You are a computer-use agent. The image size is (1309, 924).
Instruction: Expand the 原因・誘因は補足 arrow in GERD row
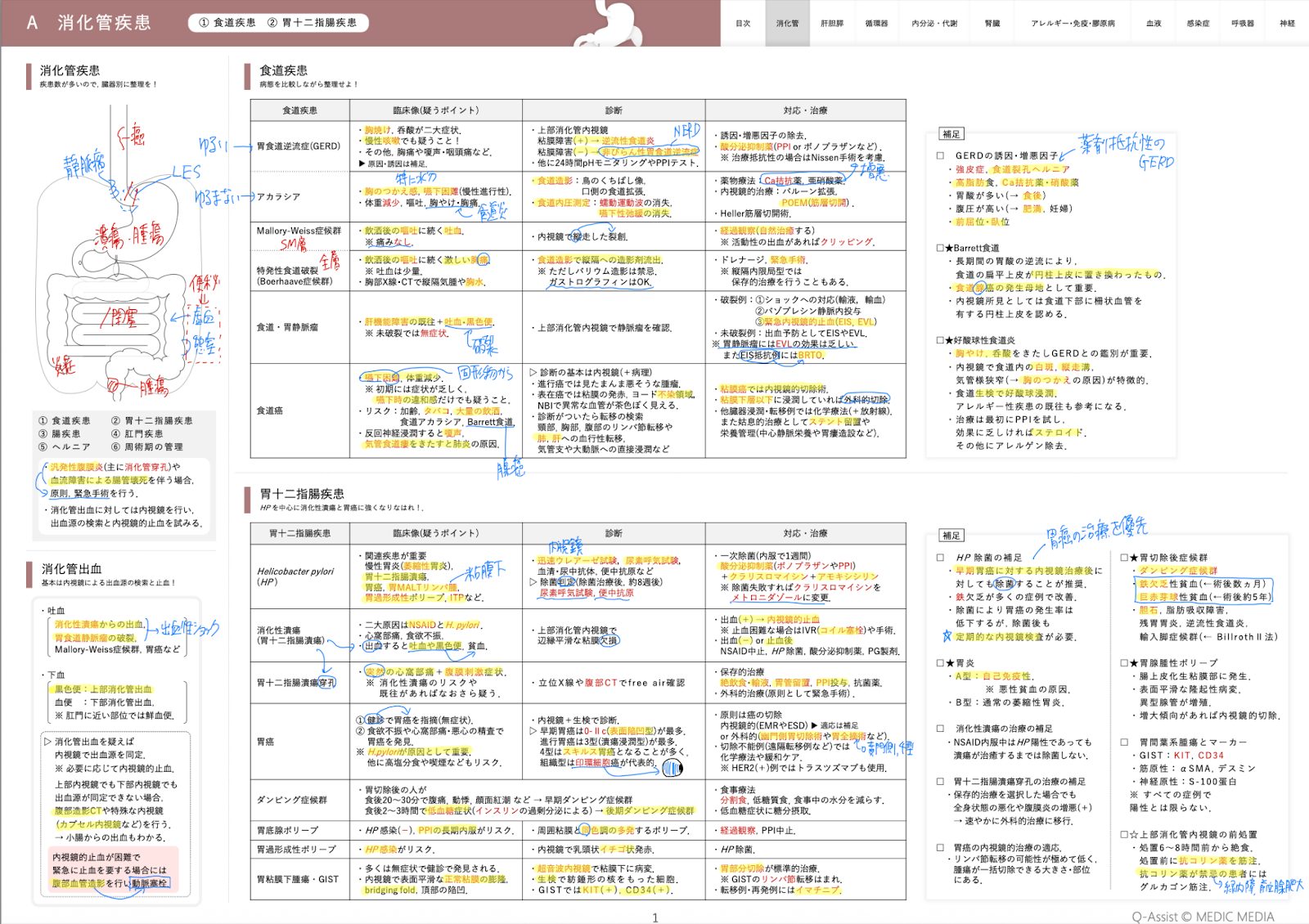pos(362,164)
